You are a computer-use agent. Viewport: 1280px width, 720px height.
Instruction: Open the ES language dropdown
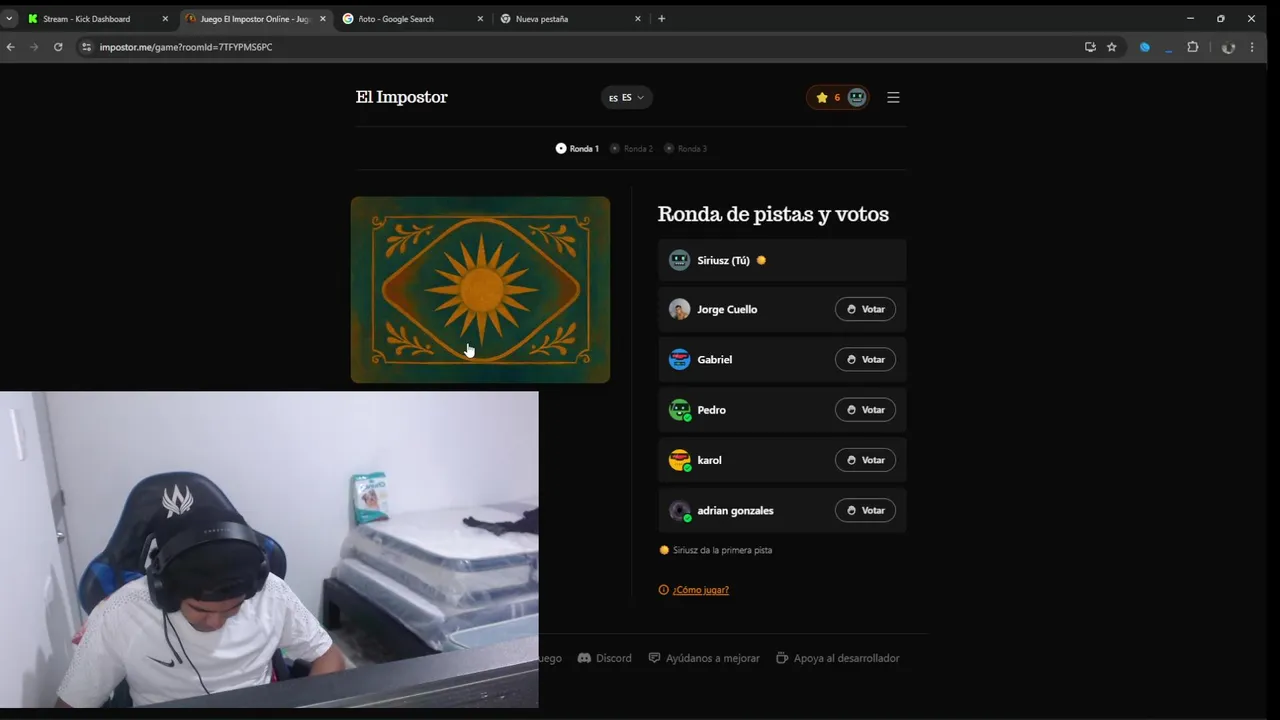pos(627,97)
